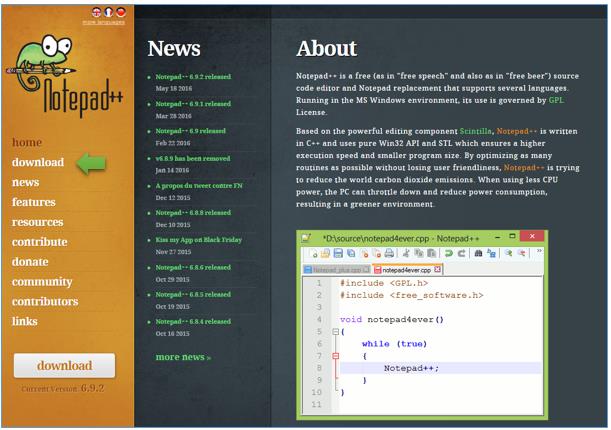This screenshot has width=611, height=430.
Task: Click the Zoom Out icon in Notepad++ toolbar
Action: [x=521, y=254]
